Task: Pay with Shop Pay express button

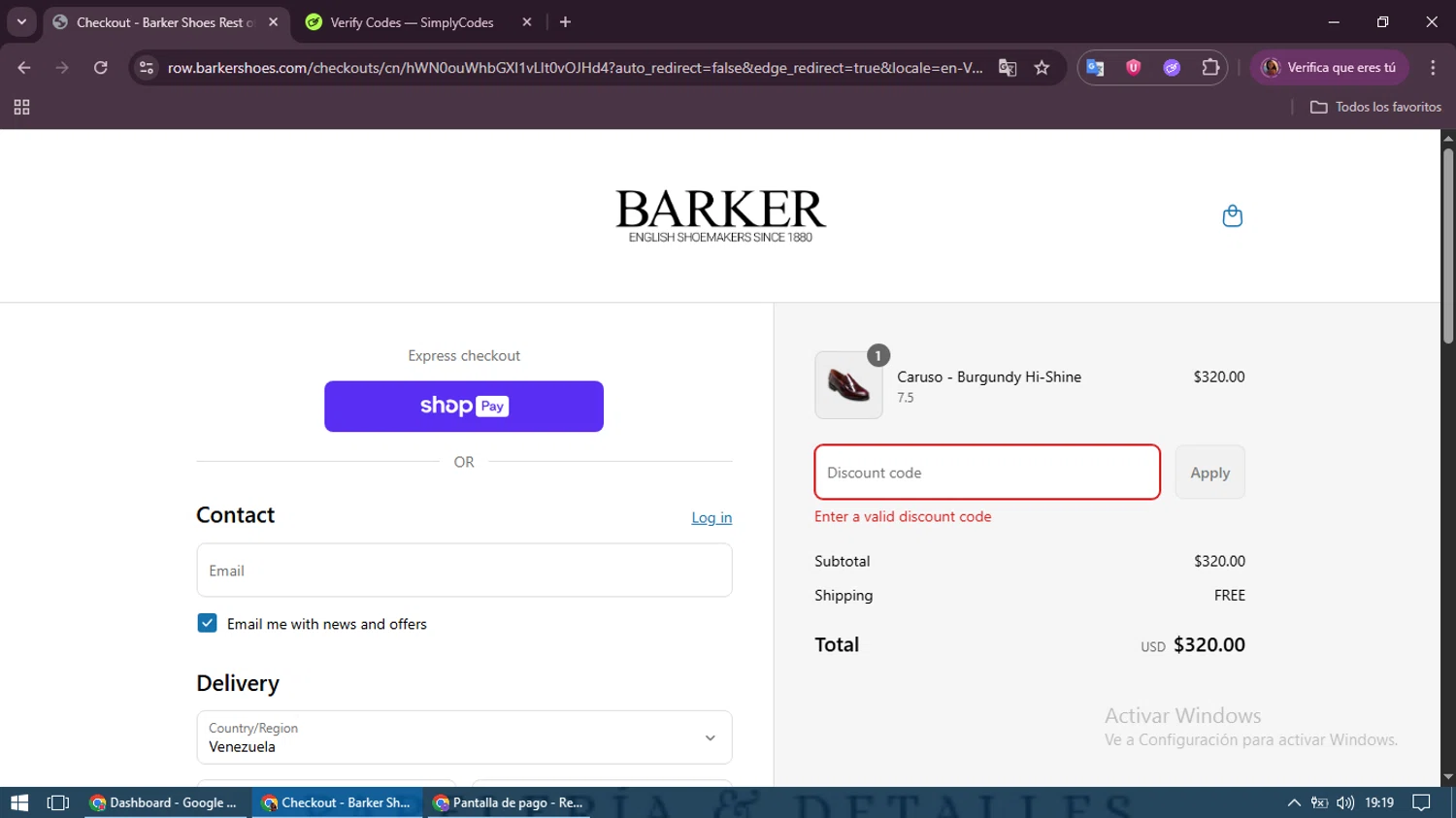Action: tap(464, 407)
